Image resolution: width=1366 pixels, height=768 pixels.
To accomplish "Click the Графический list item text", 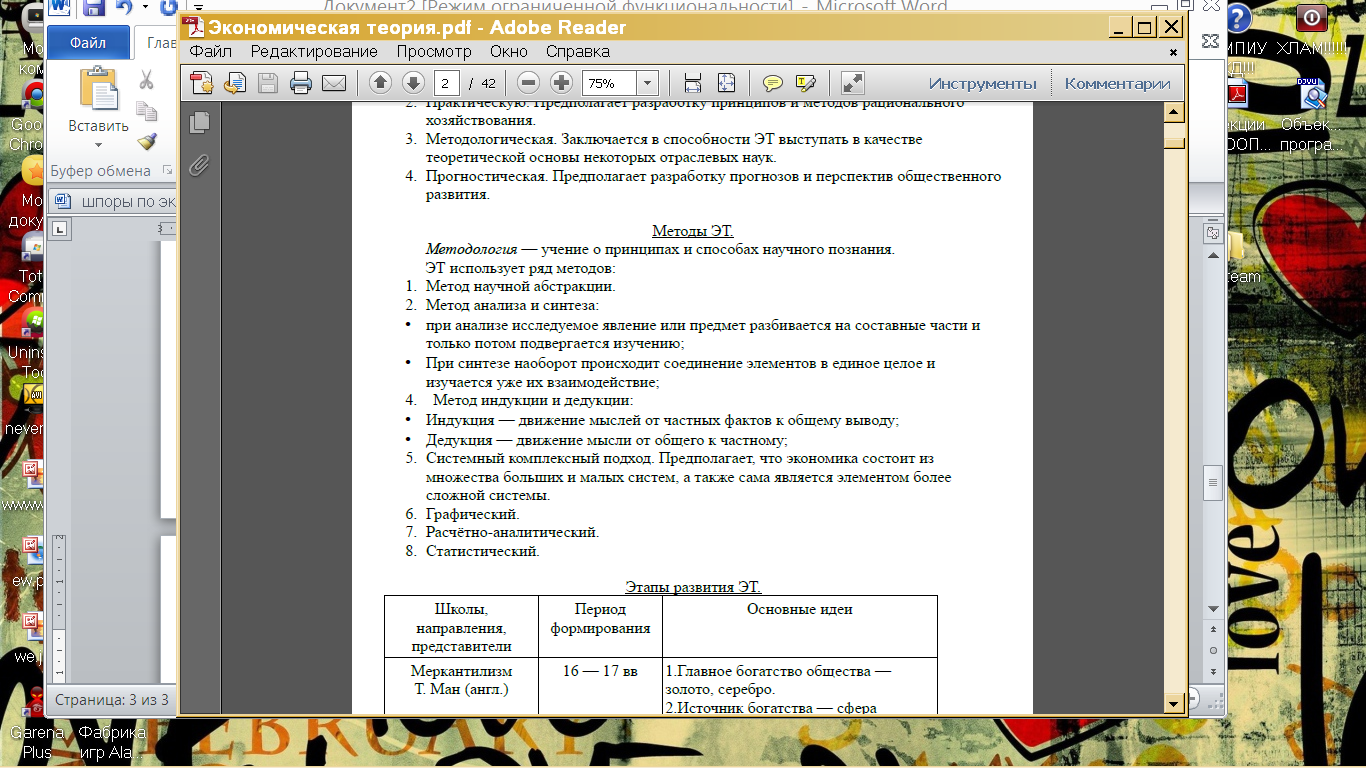I will point(473,514).
